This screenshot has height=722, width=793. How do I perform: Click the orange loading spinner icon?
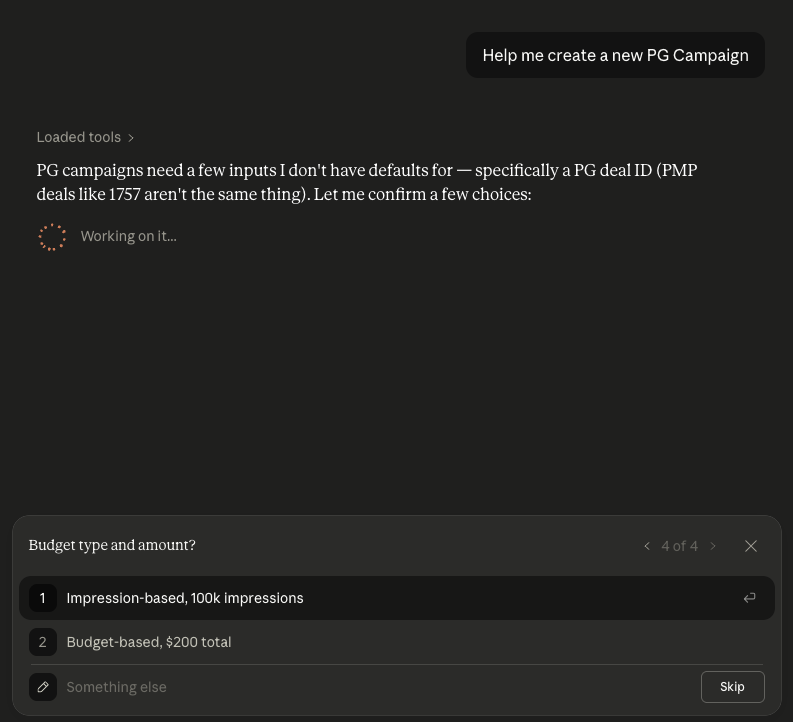pos(52,237)
